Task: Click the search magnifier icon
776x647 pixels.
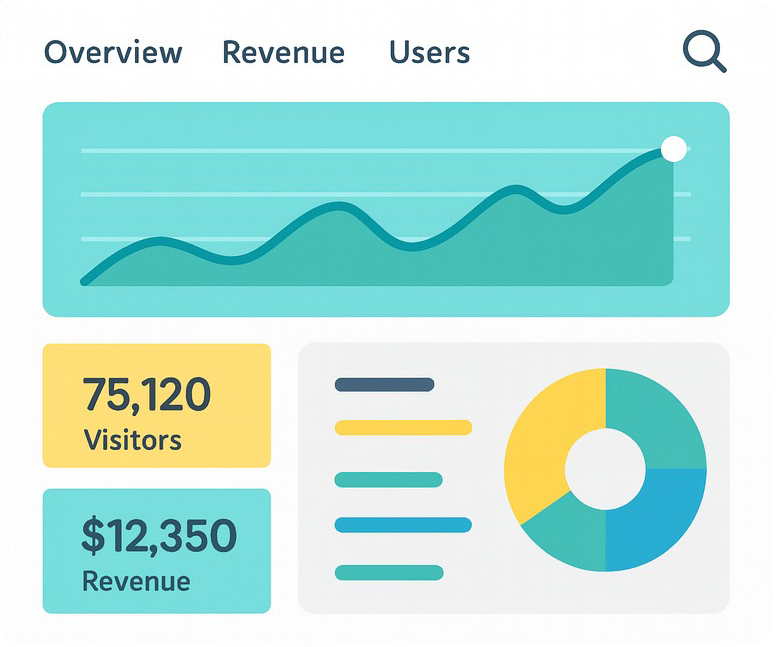Action: coord(703,50)
